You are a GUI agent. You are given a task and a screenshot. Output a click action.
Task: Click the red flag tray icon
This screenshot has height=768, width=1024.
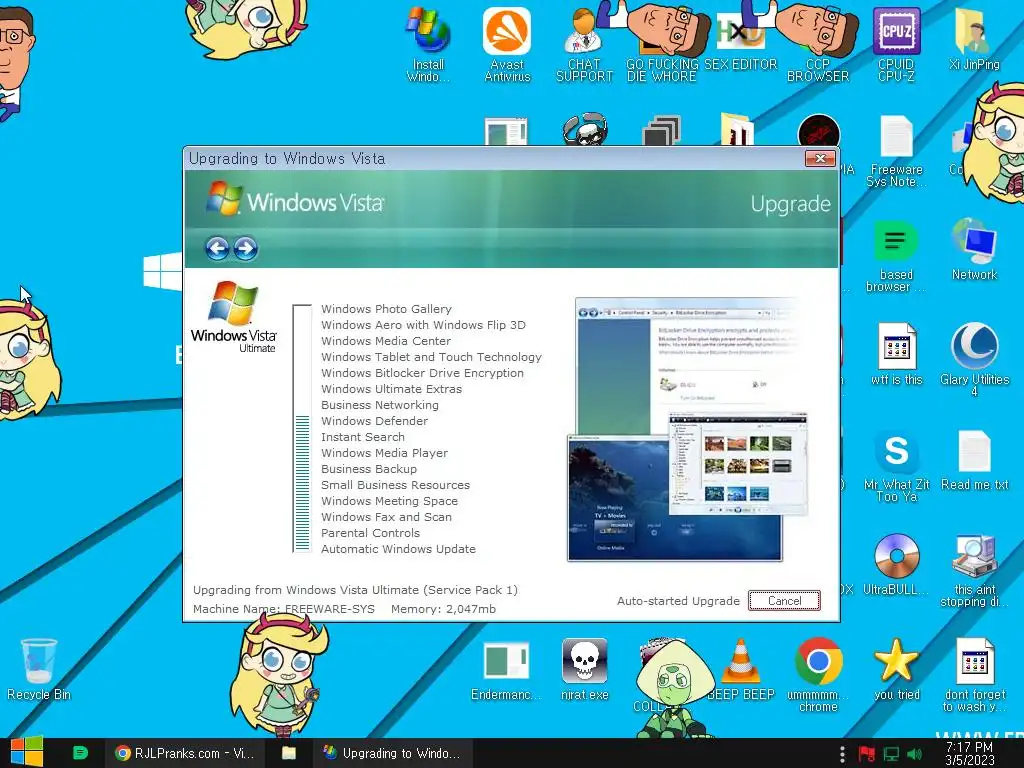tap(867, 754)
